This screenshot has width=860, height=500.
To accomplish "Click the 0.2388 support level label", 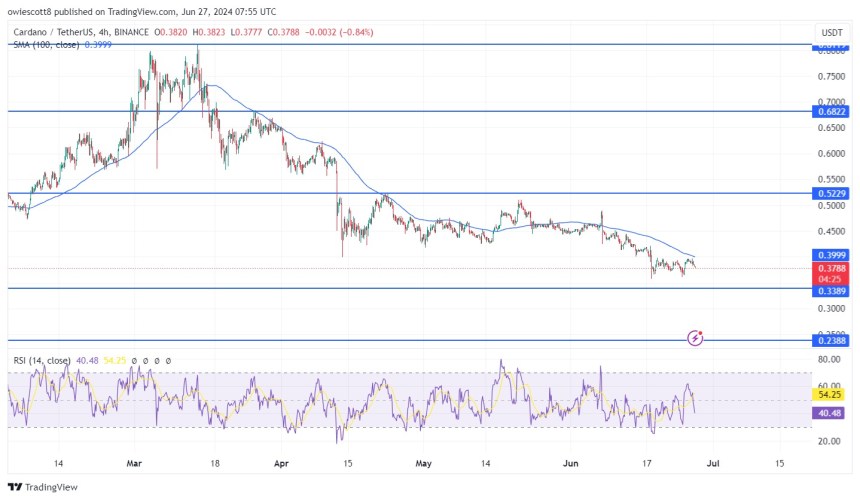I will (833, 341).
